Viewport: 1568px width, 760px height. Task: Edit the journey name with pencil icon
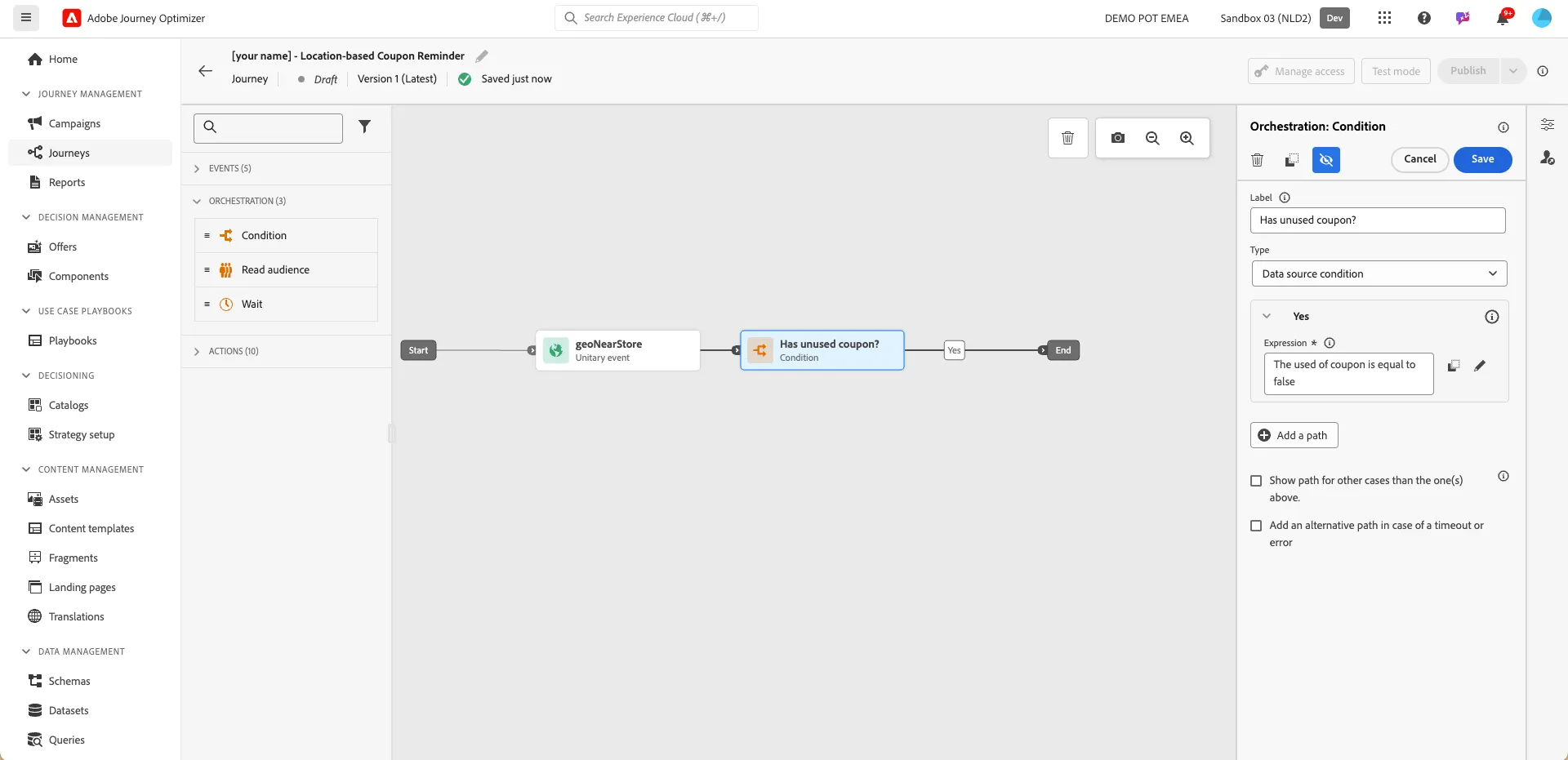pyautogui.click(x=482, y=56)
